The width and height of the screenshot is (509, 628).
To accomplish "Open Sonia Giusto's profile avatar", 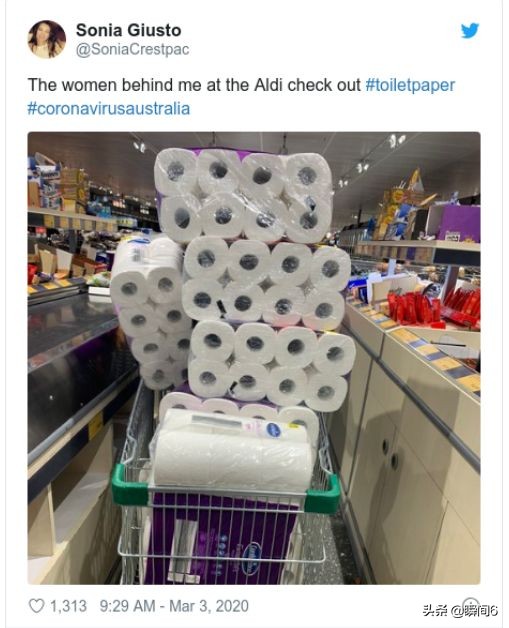I will (x=46, y=39).
